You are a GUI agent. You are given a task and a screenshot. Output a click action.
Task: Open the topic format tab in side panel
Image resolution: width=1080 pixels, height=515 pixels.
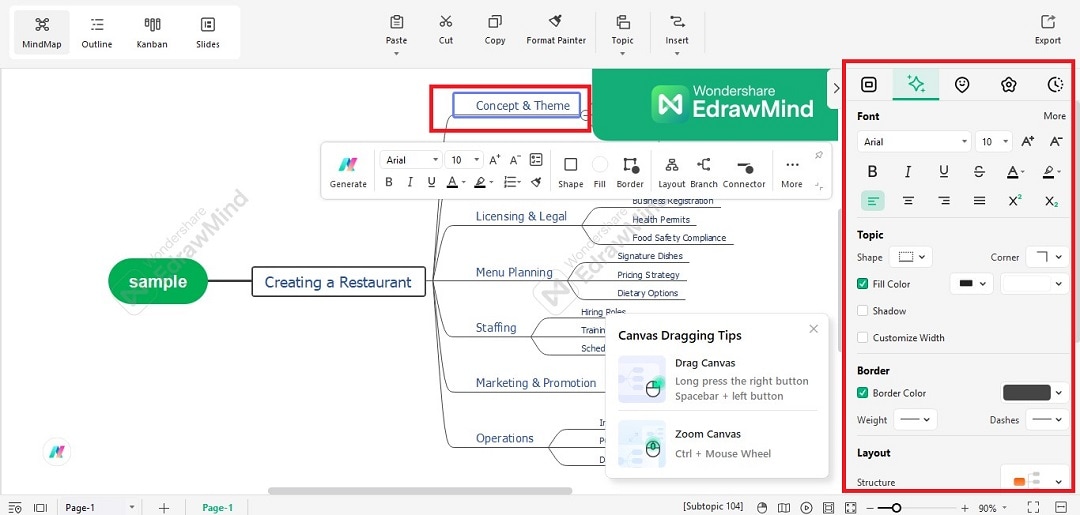[869, 85]
